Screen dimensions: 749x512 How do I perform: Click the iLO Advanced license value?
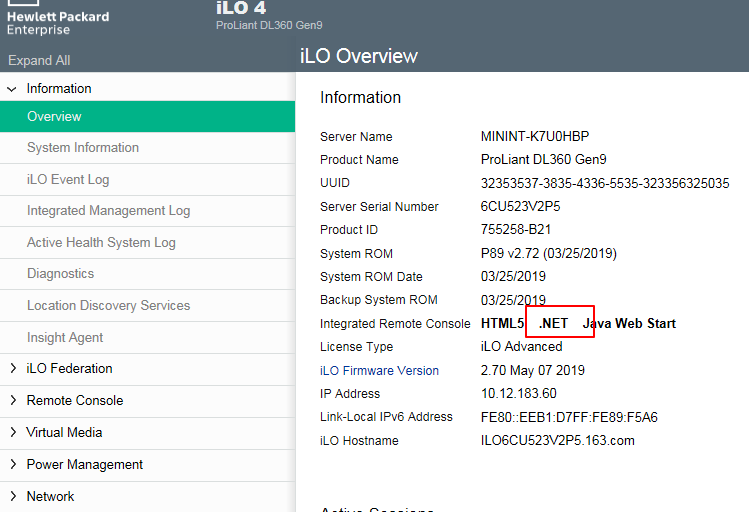tap(521, 346)
